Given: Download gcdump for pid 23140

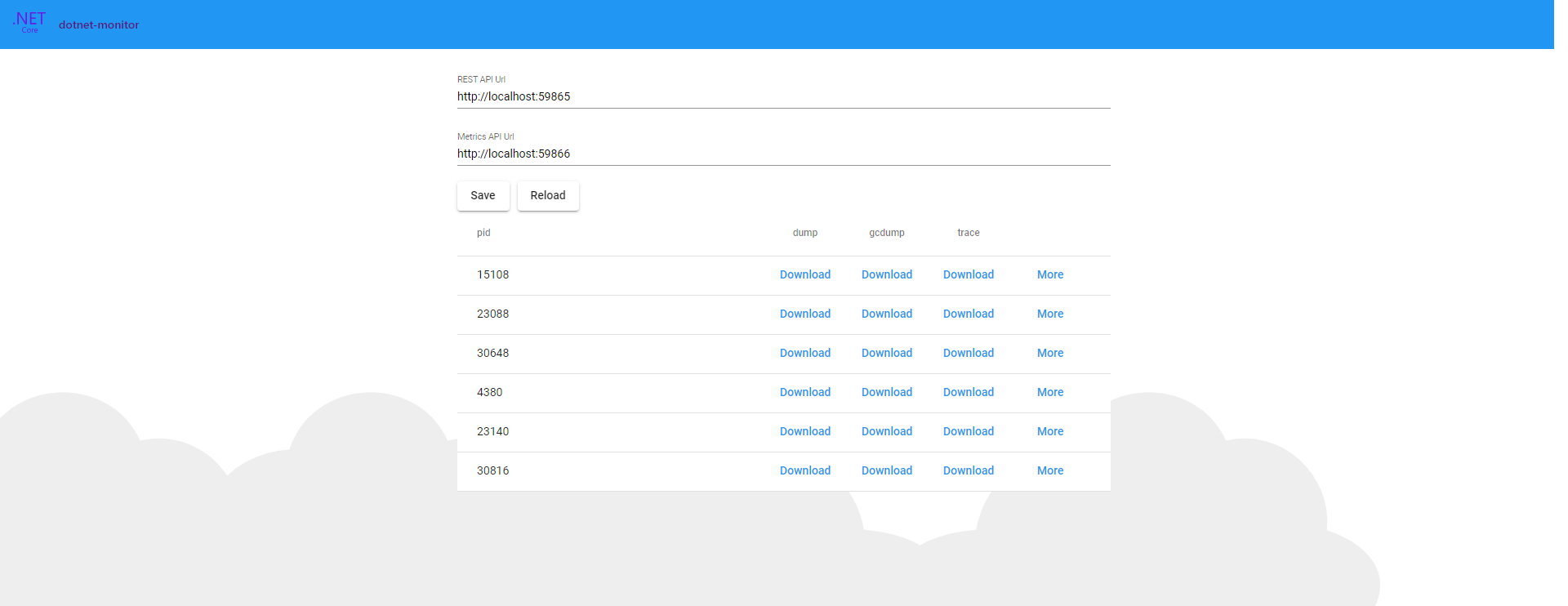Looking at the screenshot, I should (887, 432).
